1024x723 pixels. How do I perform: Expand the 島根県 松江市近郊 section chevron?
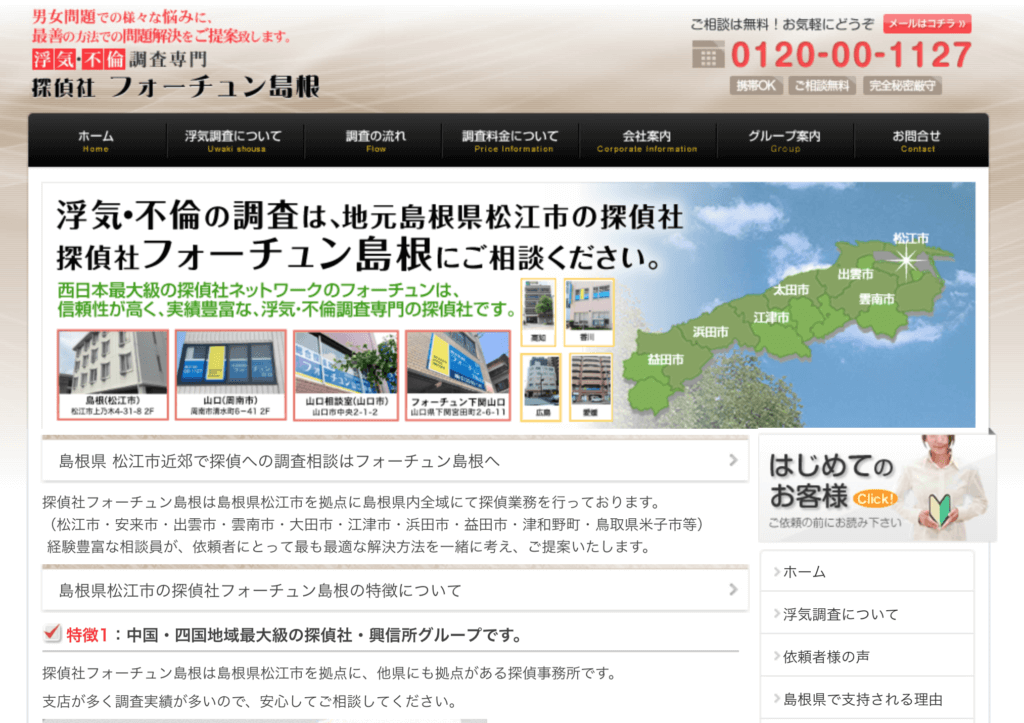pyautogui.click(x=733, y=461)
